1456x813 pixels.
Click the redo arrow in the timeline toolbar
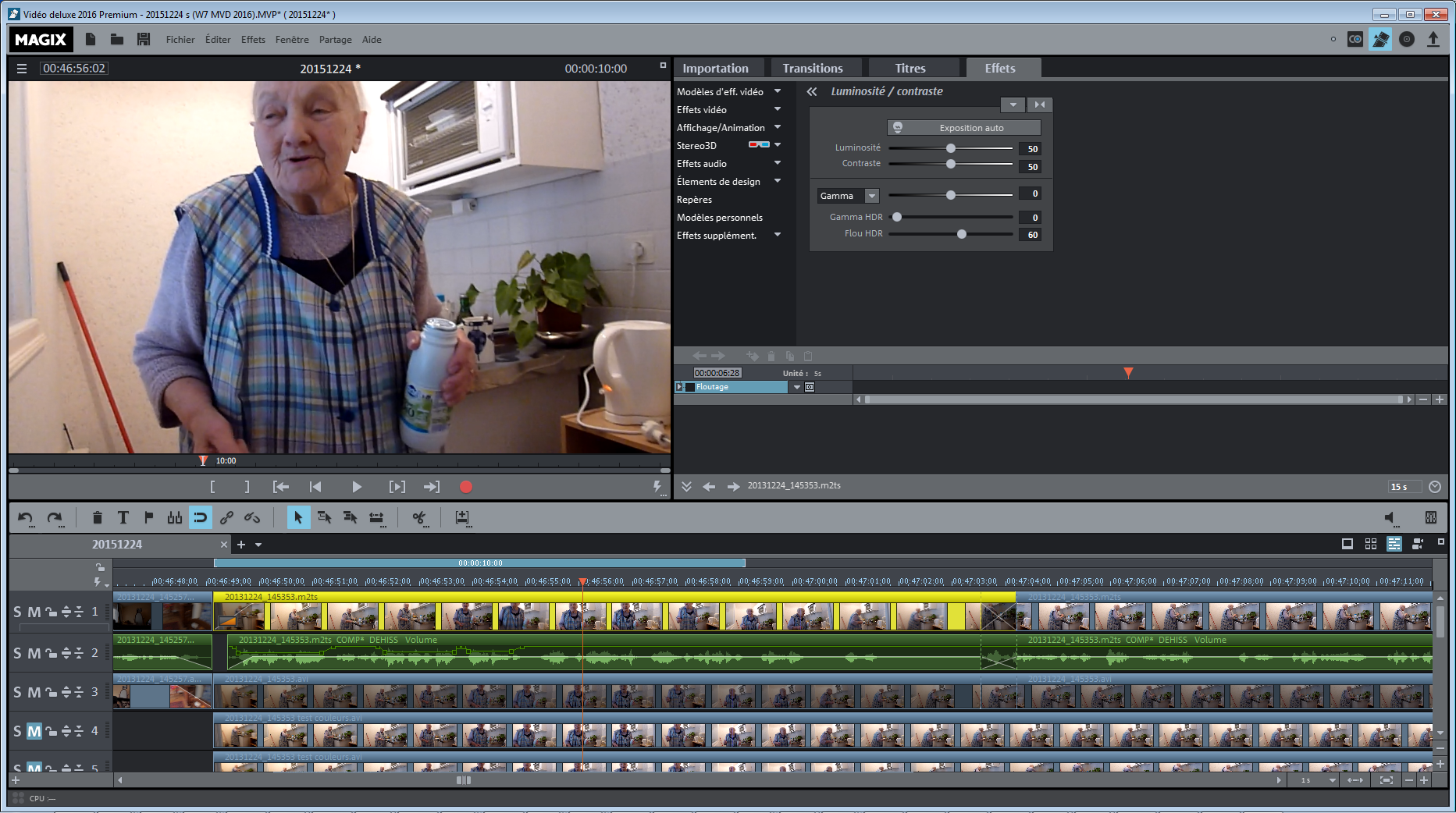(55, 518)
